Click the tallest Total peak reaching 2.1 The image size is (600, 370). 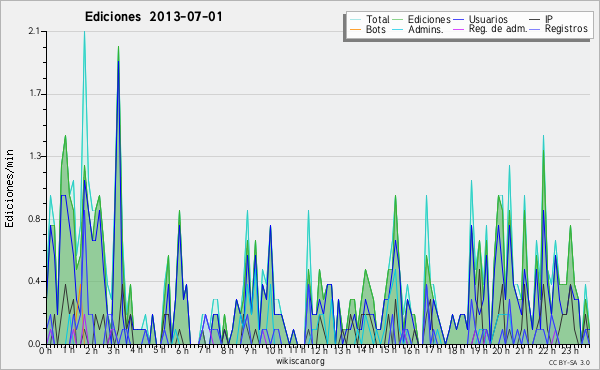click(x=84, y=33)
